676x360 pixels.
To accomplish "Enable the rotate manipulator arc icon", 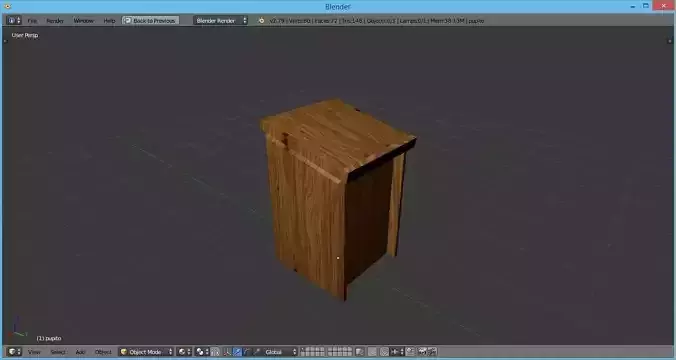I will 246,352.
